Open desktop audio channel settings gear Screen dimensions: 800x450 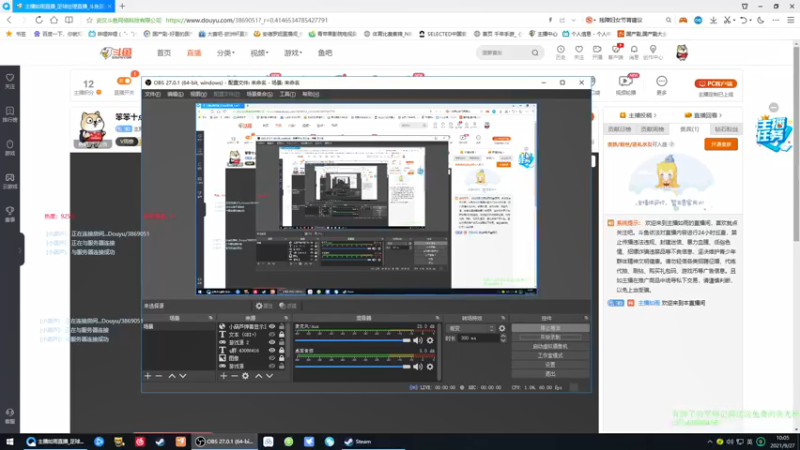click(x=430, y=366)
